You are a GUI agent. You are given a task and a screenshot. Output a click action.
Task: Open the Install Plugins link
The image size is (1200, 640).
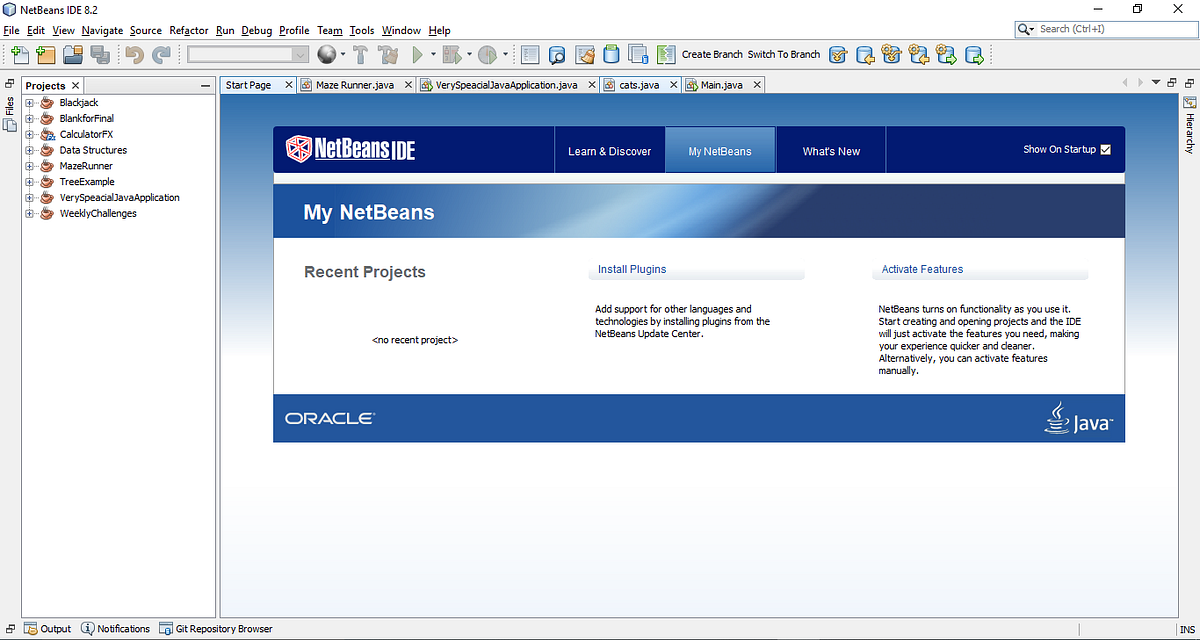632,269
